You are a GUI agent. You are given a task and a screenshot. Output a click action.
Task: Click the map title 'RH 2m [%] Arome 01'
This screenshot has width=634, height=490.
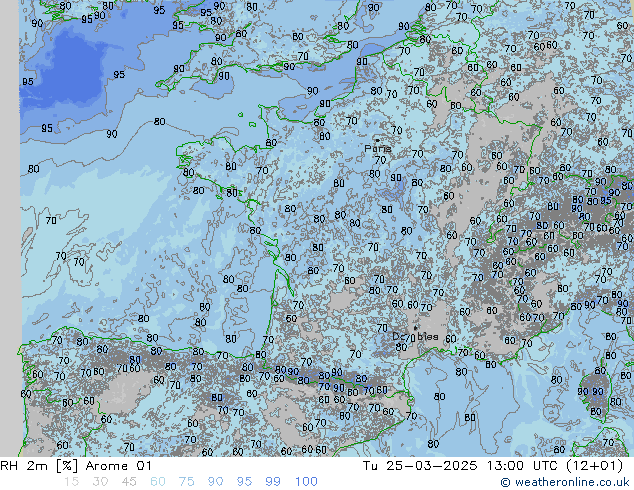tap(76, 466)
